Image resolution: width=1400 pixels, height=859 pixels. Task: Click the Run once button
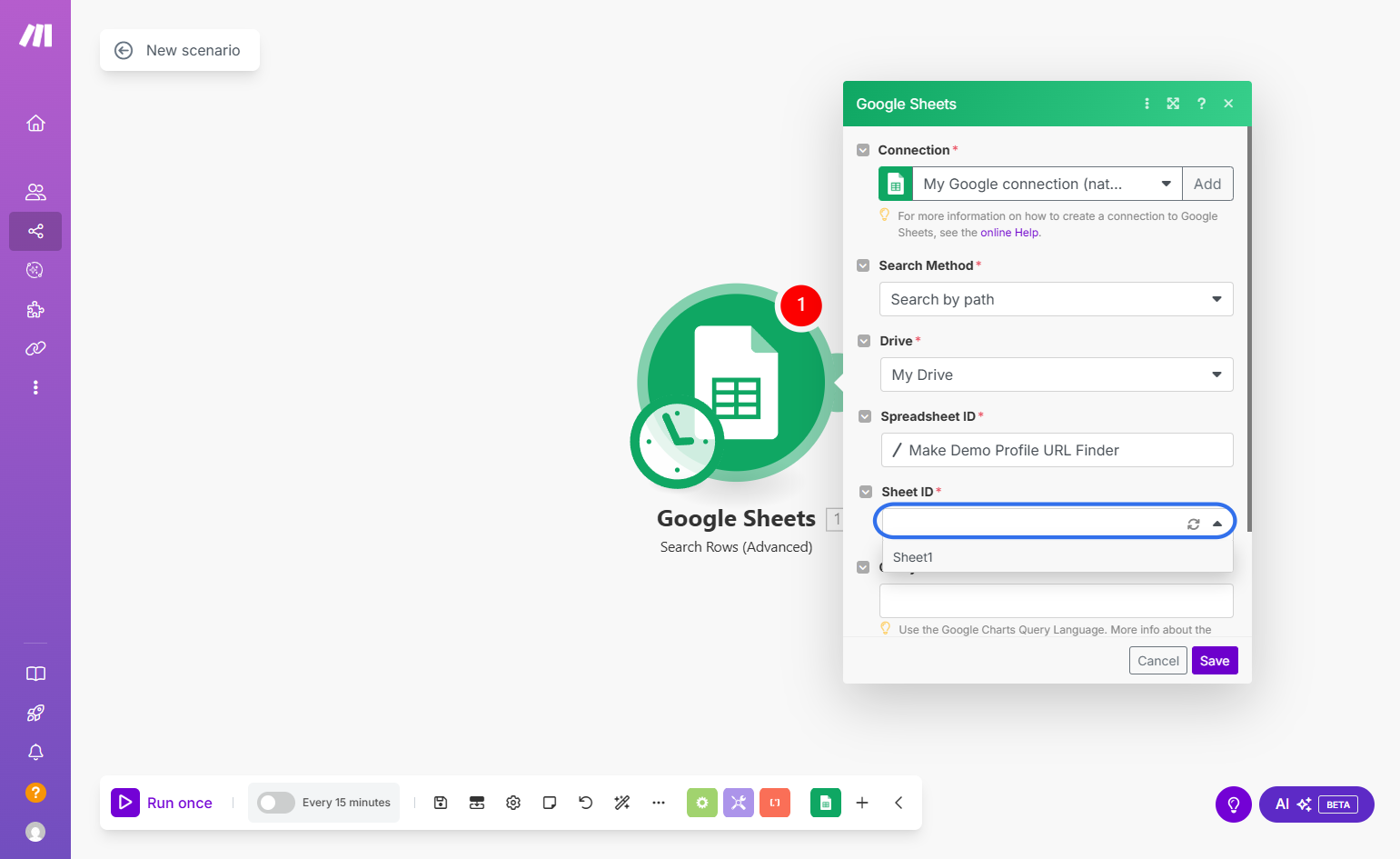coord(162,803)
